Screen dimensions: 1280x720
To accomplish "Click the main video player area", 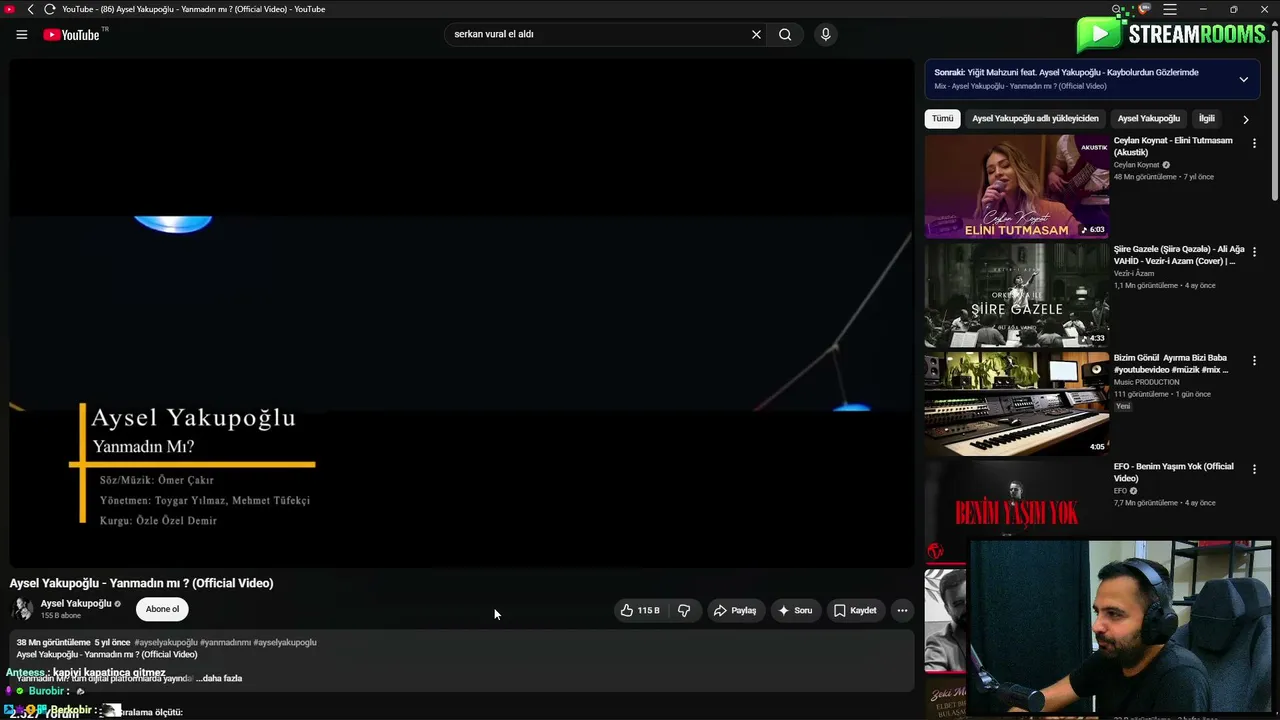I will pyautogui.click(x=461, y=313).
